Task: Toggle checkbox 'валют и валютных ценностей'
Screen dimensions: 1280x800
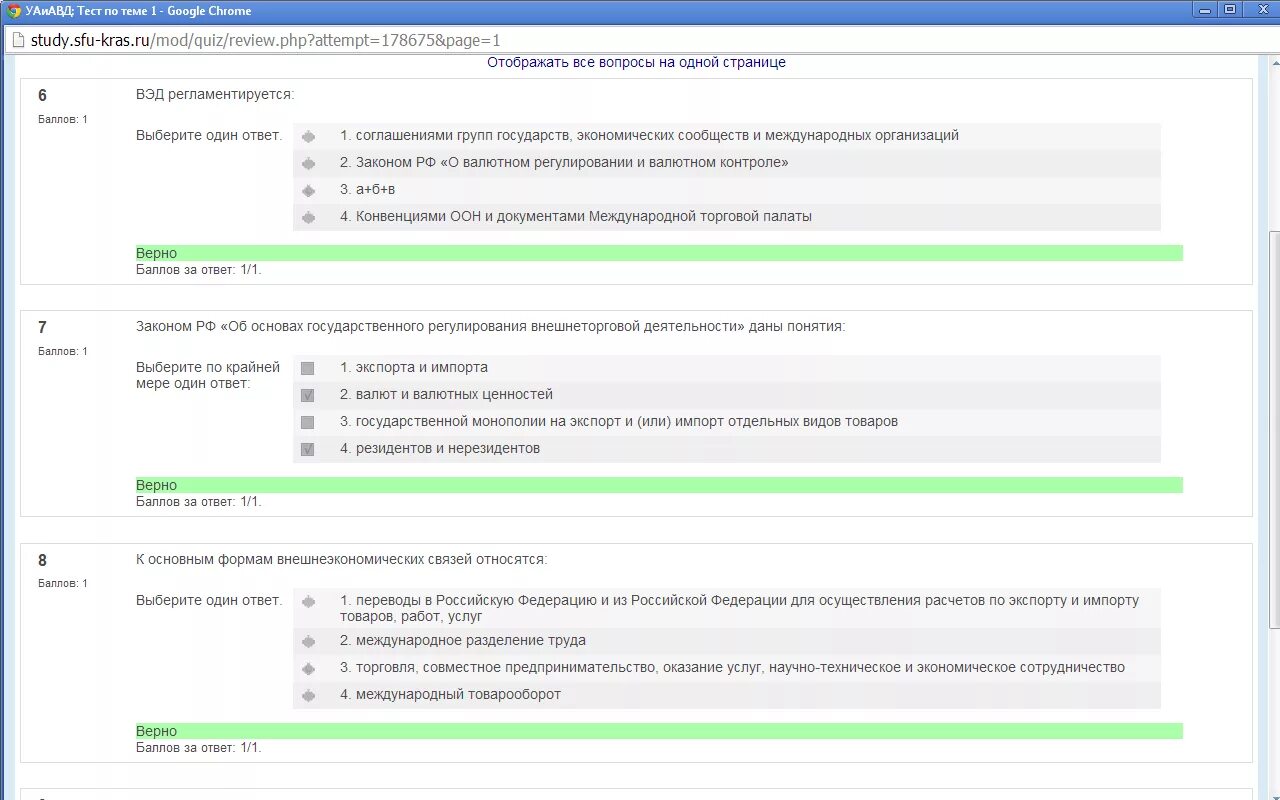Action: [x=307, y=395]
